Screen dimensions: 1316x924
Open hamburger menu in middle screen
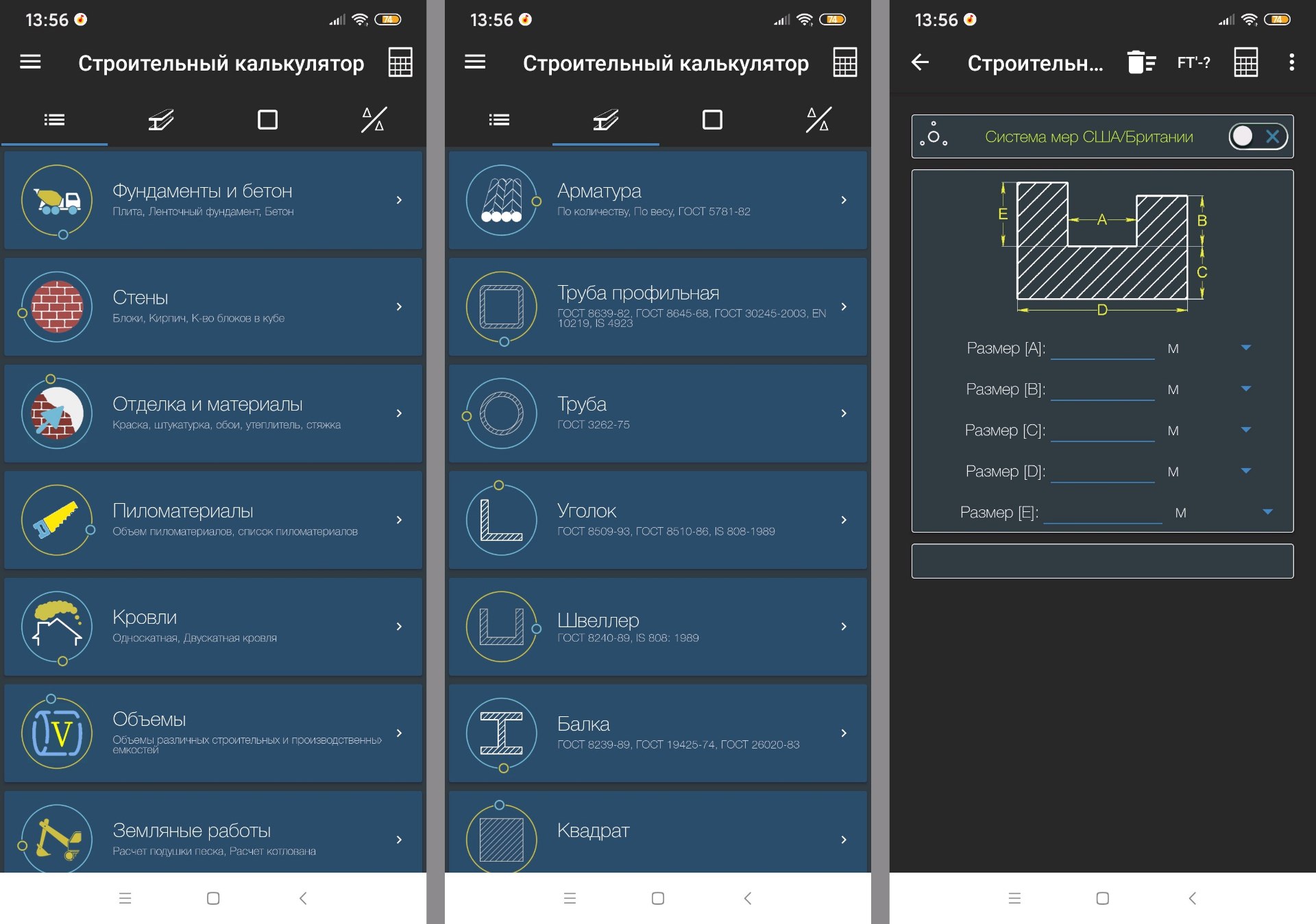click(x=475, y=62)
